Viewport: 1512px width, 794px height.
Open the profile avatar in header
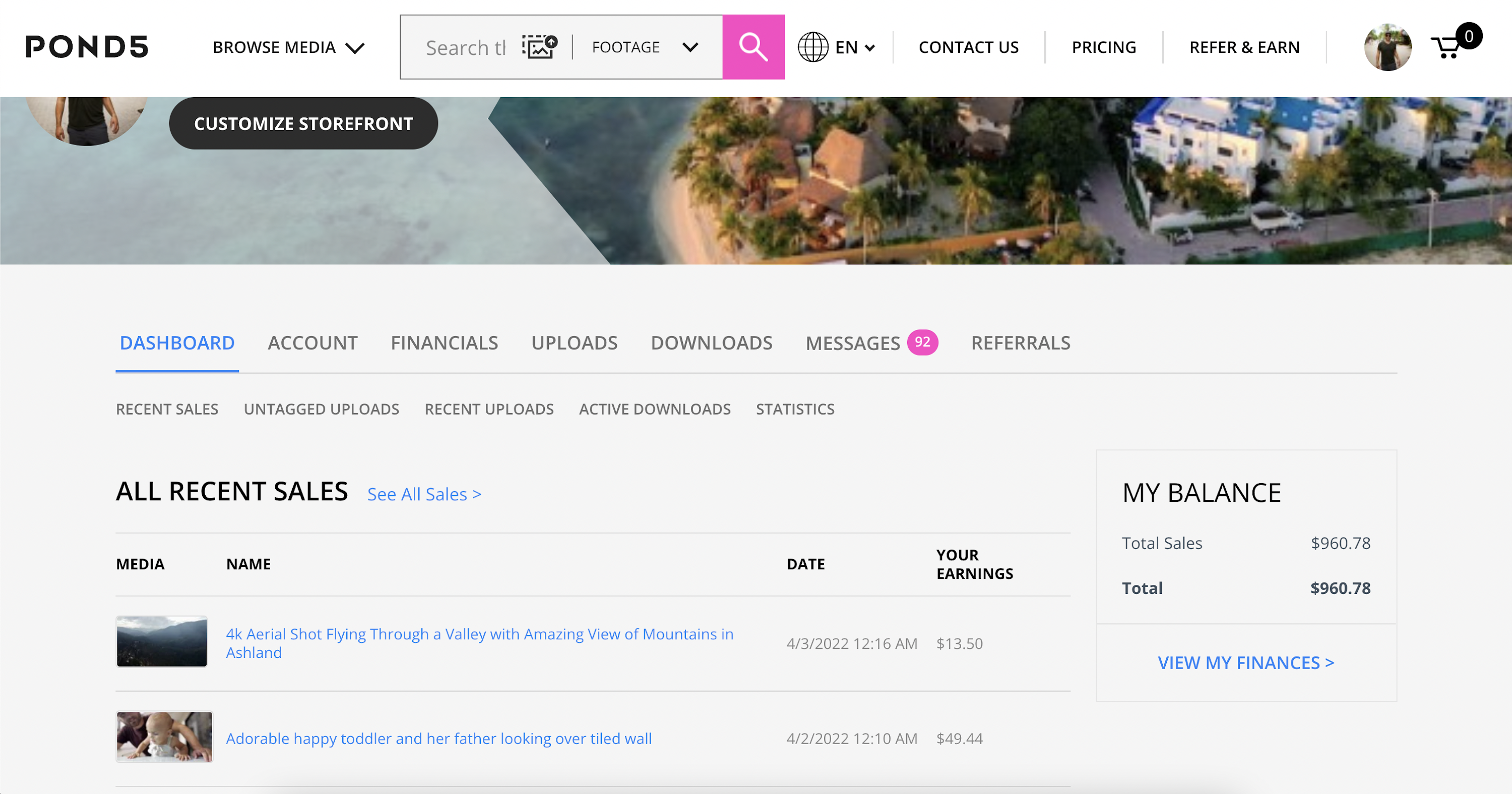[x=1388, y=47]
